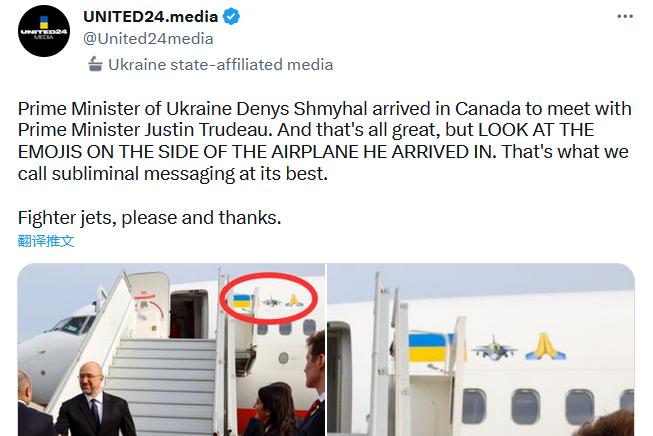
Task: Click the Ukraine flag emoji on the plane
Action: [431, 349]
